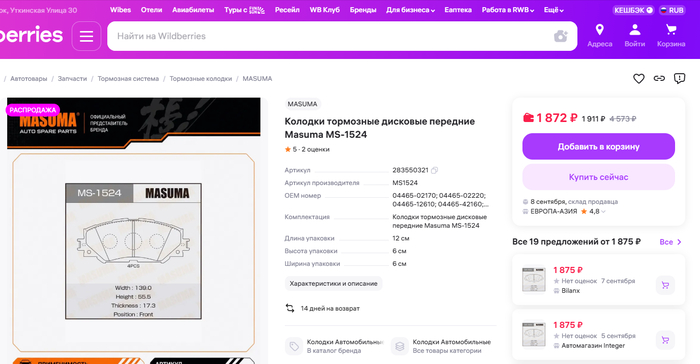Click MASUMA brand chip

pyautogui.click(x=302, y=104)
